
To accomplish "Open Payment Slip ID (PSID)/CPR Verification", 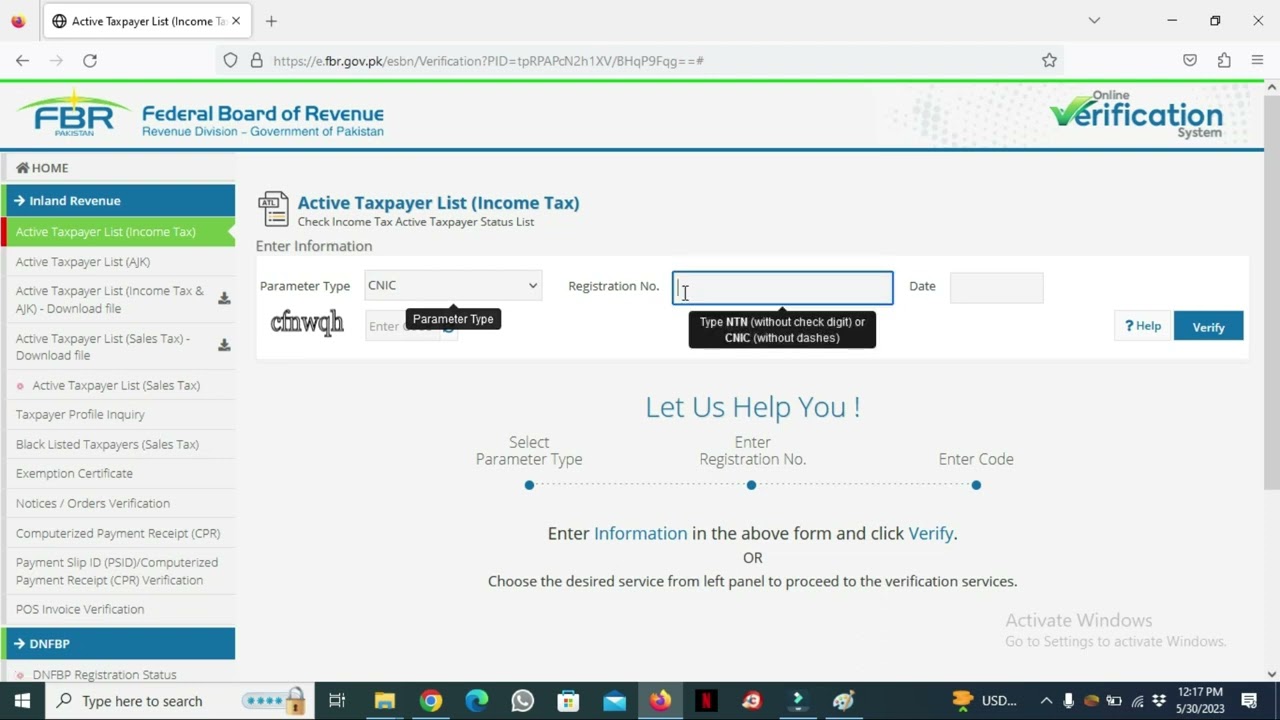I will (x=117, y=571).
